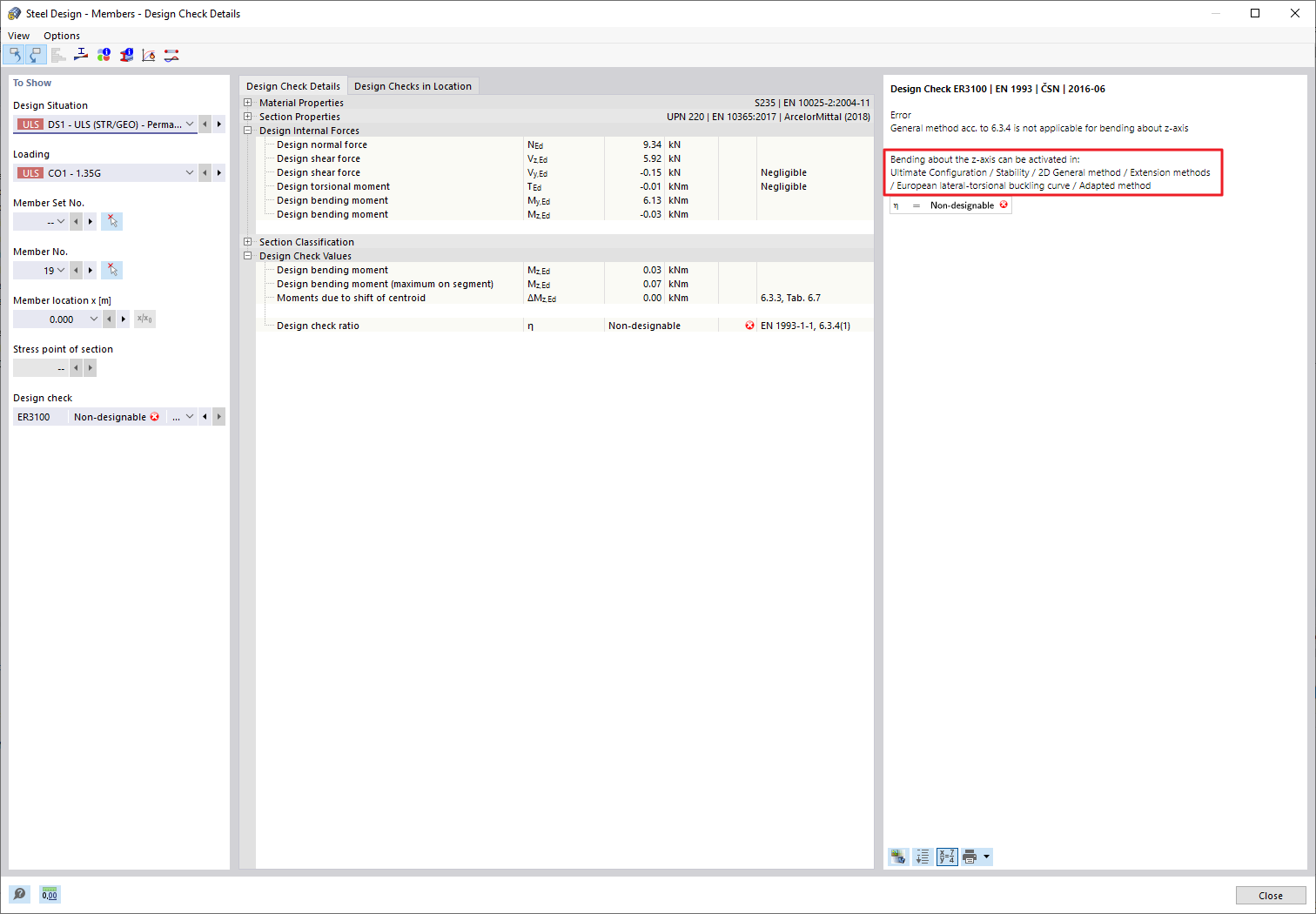Click the decimal places icon in status bar
The height and width of the screenshot is (914, 1316).
click(49, 894)
